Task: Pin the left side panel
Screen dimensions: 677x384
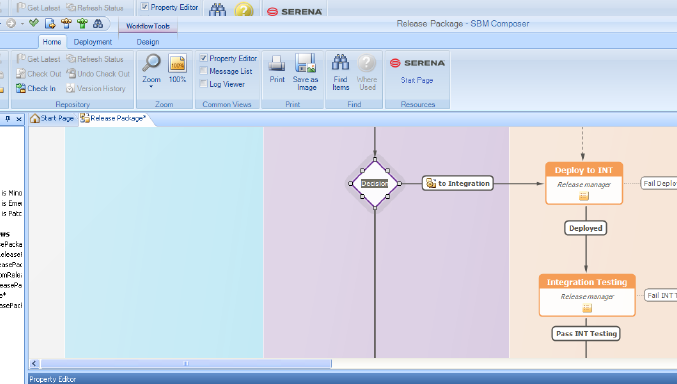Action: 7,119
